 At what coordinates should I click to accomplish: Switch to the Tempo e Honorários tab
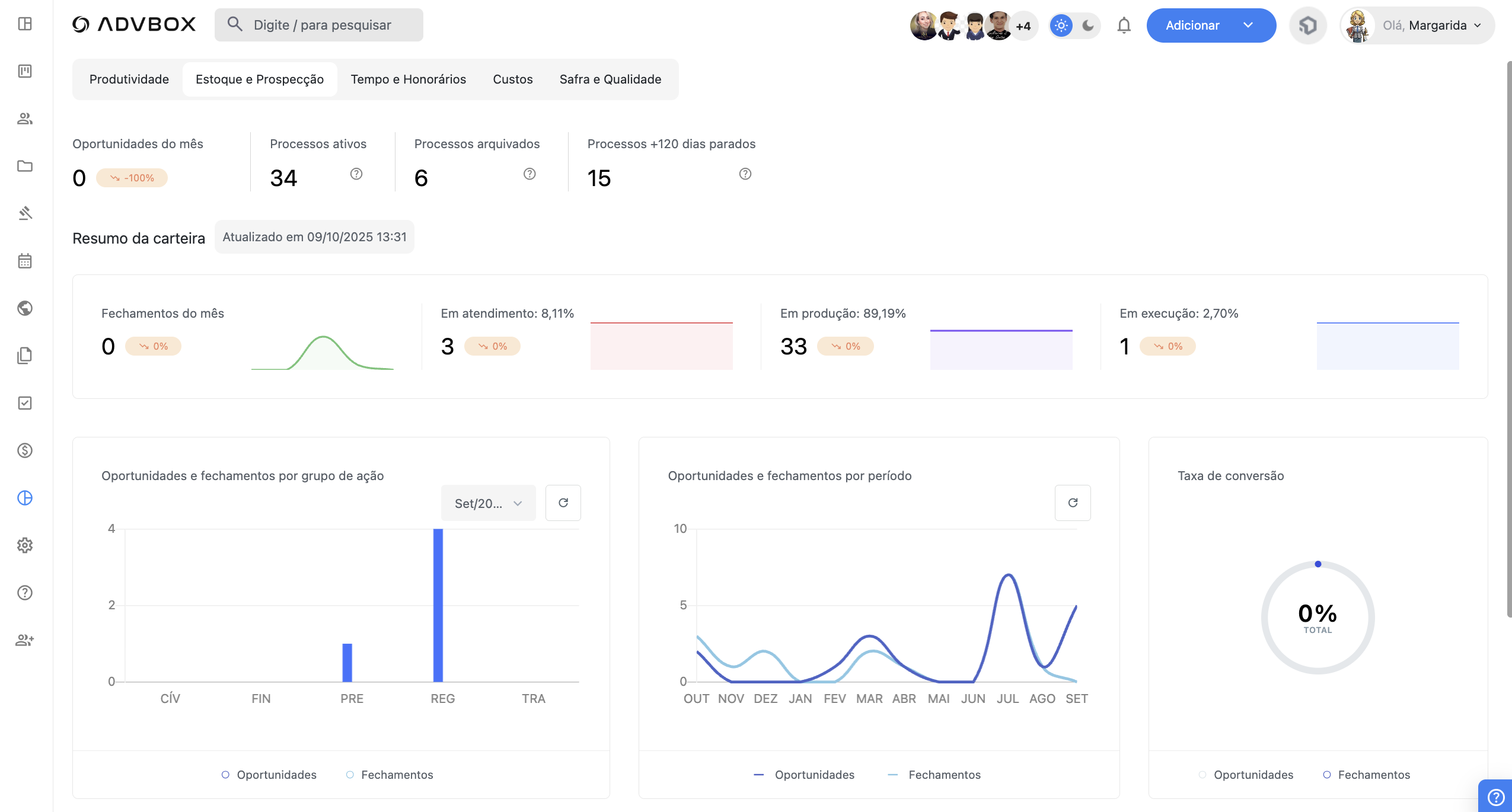pyautogui.click(x=408, y=79)
